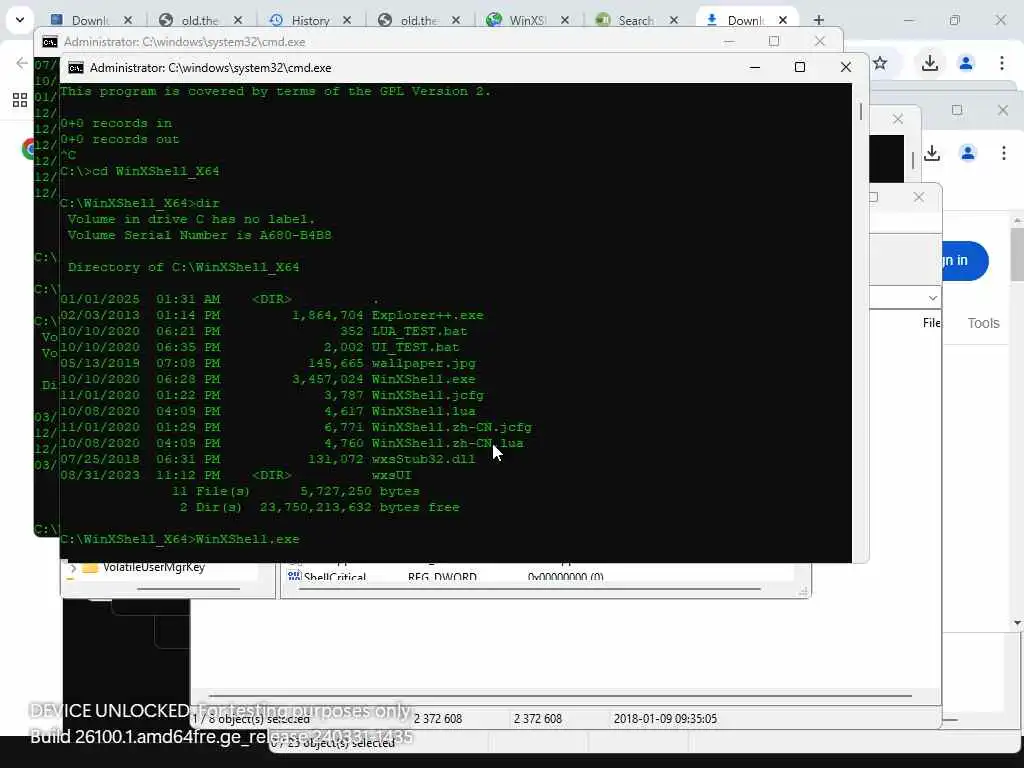Screen dimensions: 1024x768
Task: Open the Chrome three-dot menu in top toolbar
Action: [1002, 63]
